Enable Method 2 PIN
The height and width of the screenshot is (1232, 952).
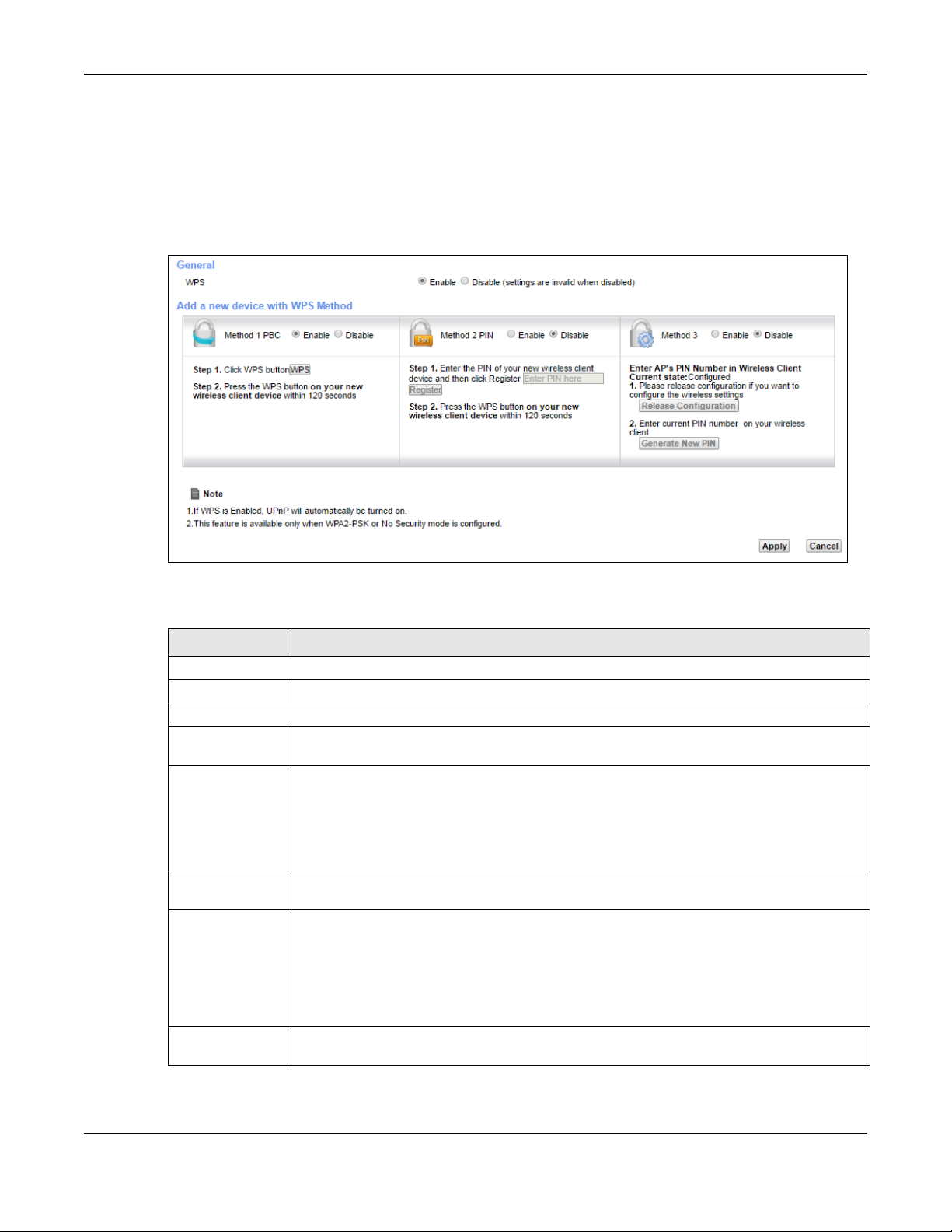[511, 334]
